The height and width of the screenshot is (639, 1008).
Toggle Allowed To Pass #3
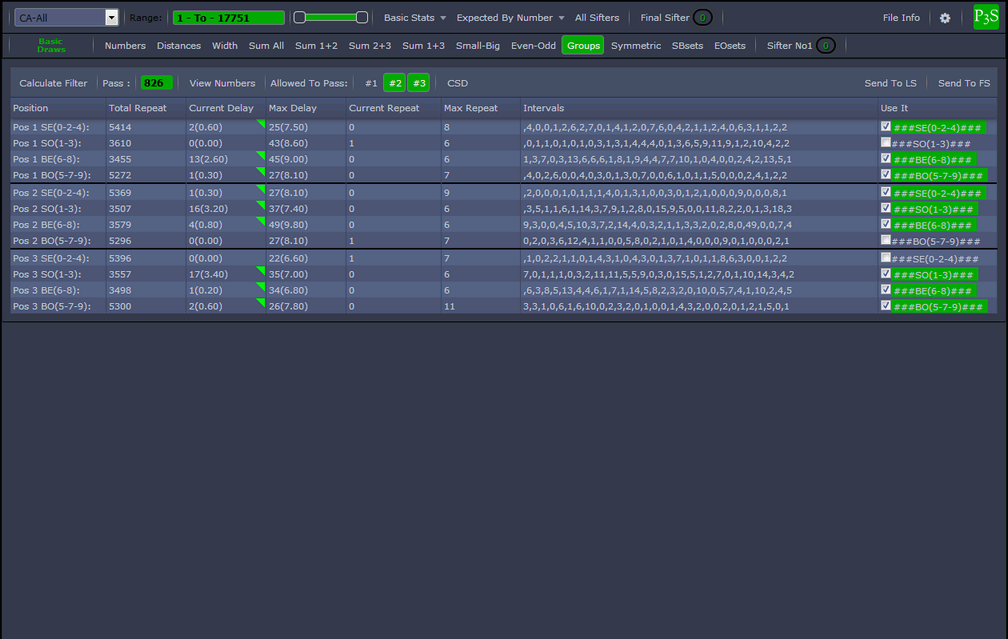[418, 83]
